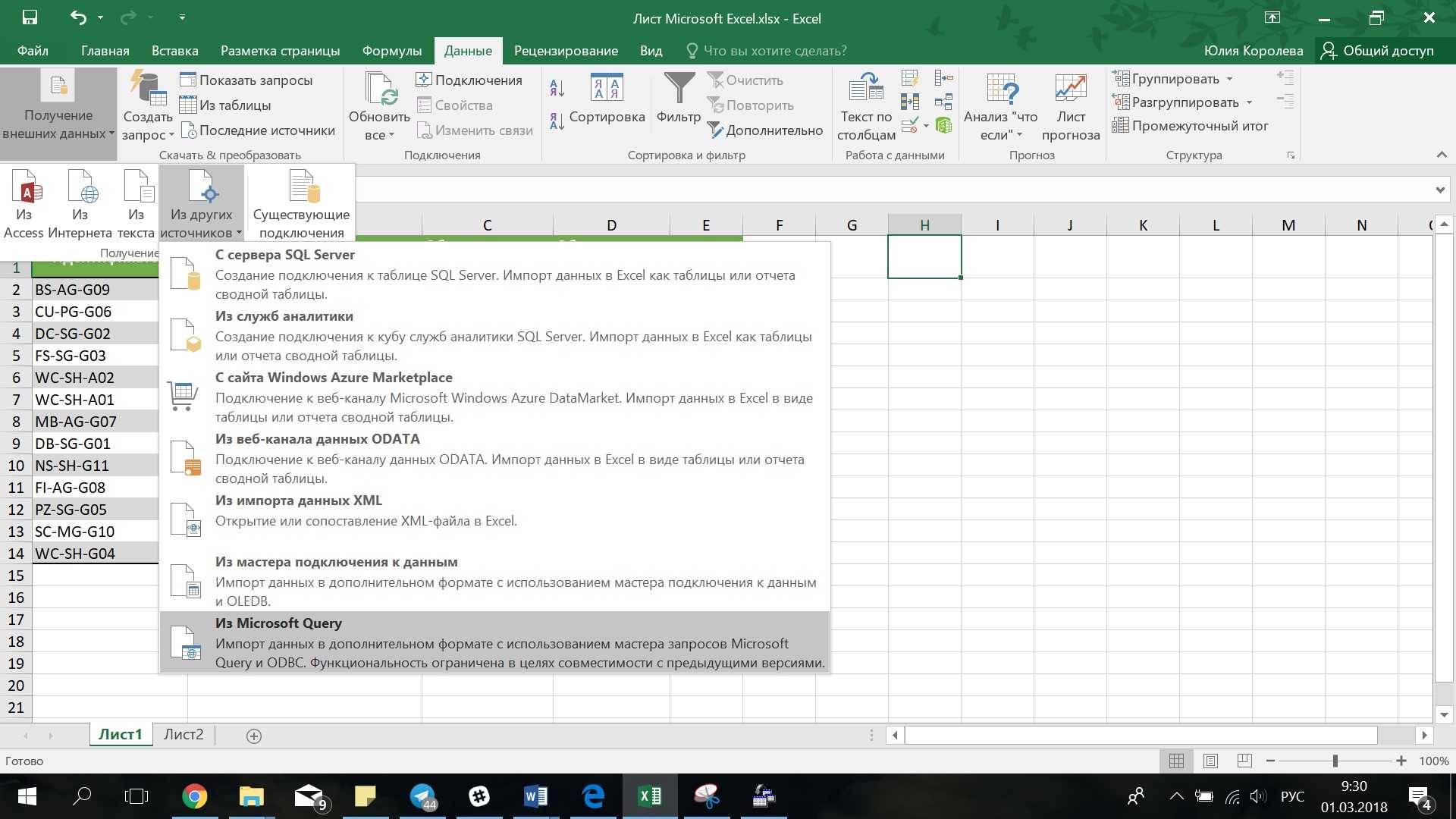
Task: Choose Windows Azure Marketplace option
Action: (494, 397)
